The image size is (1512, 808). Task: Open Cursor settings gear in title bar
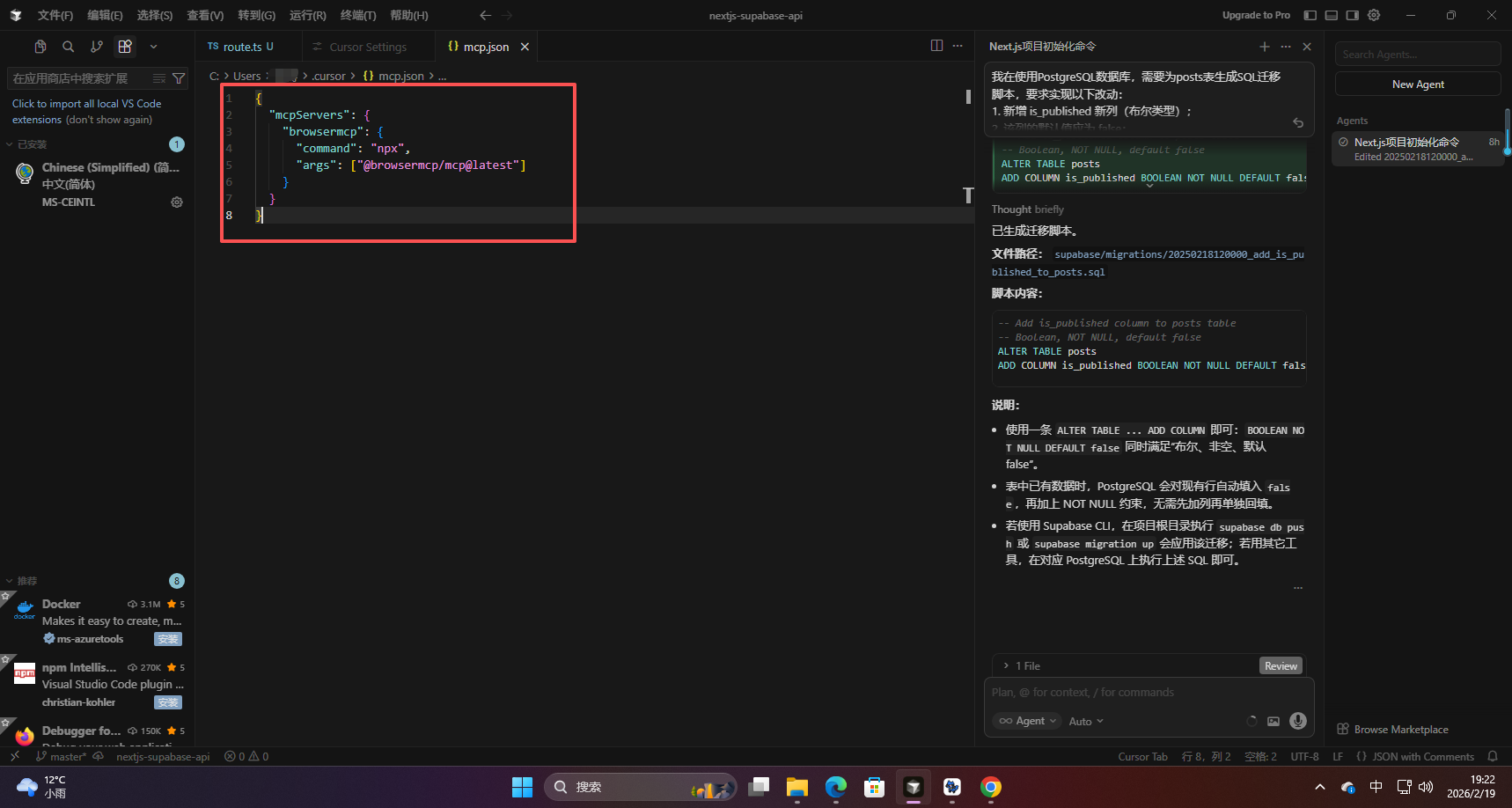click(x=1374, y=15)
